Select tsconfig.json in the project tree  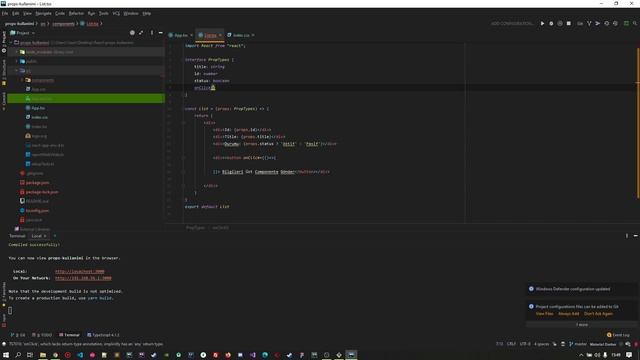tap(37, 211)
